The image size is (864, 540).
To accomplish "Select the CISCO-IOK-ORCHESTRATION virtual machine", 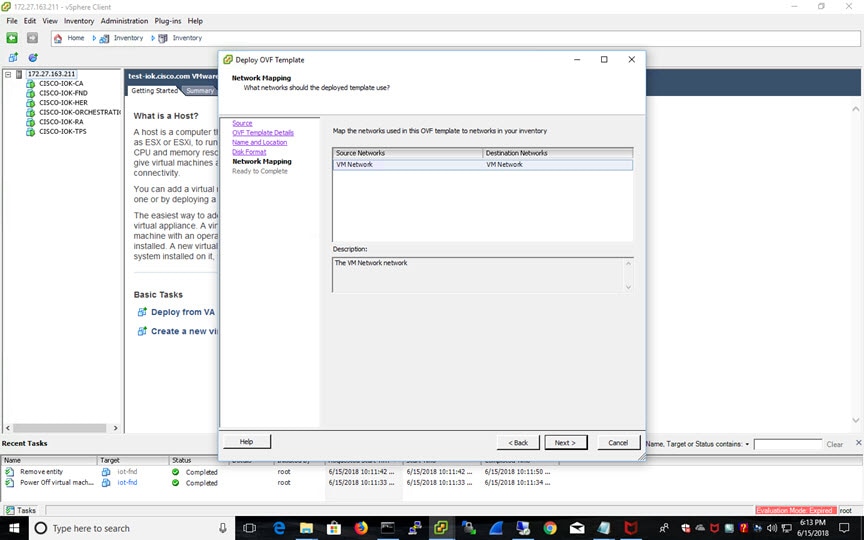I will 79,112.
